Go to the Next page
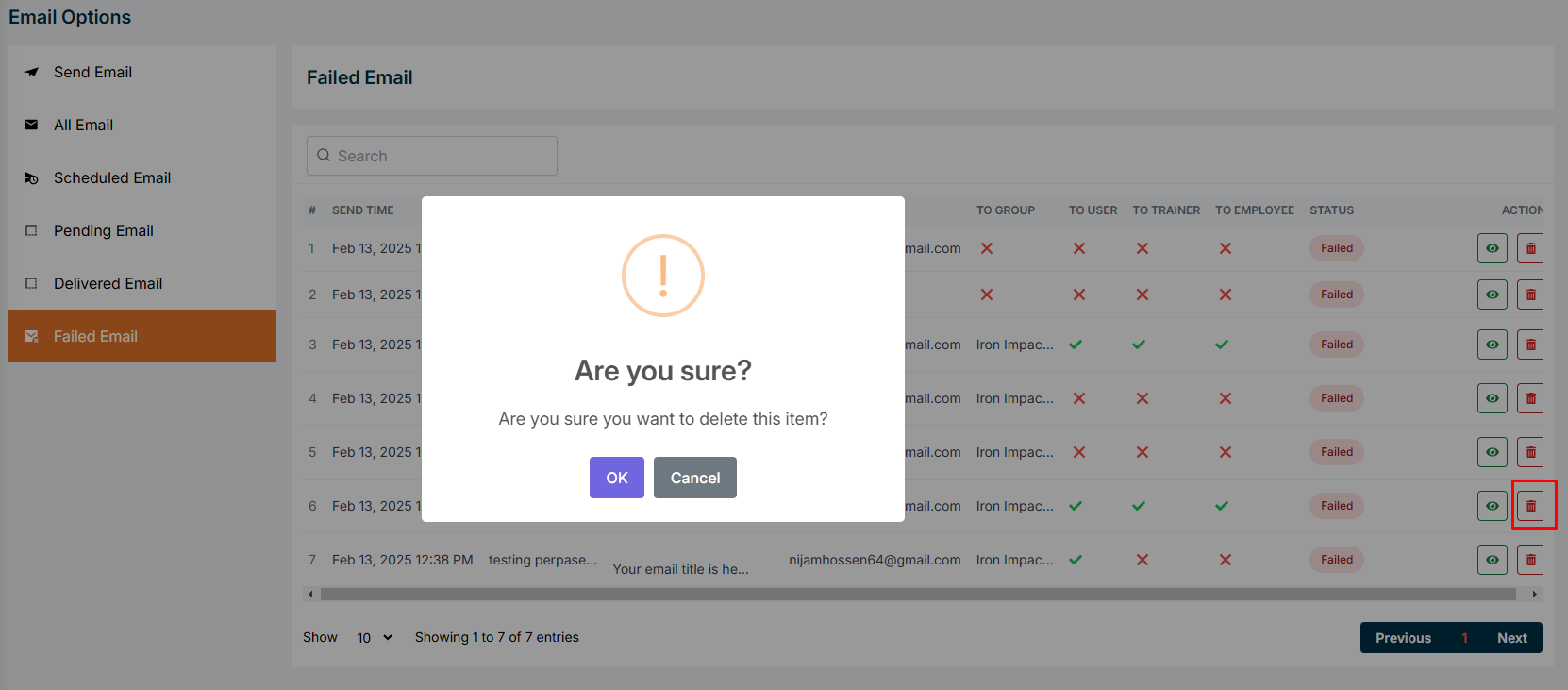Viewport: 1568px width, 690px height. pyautogui.click(x=1511, y=638)
